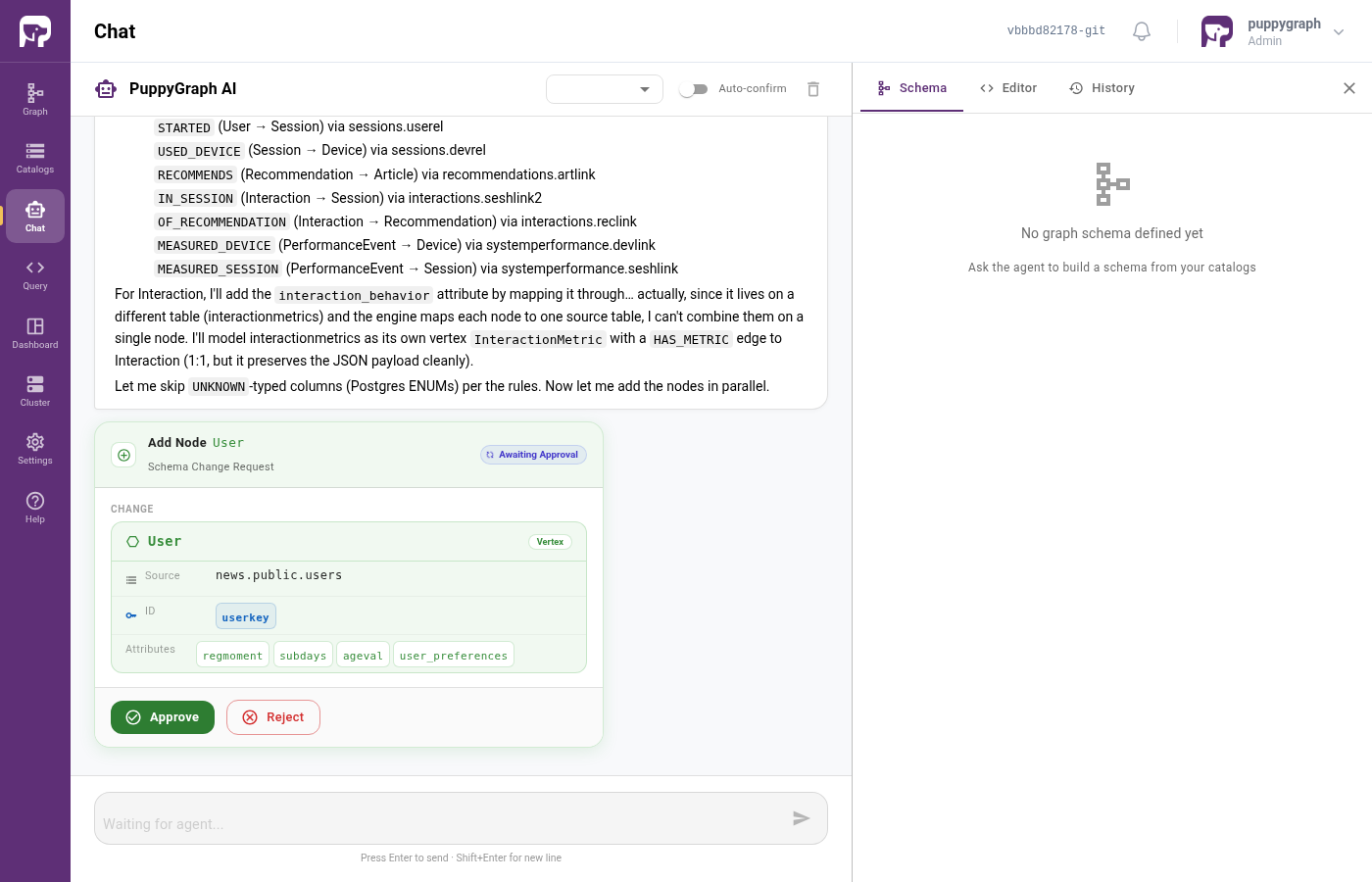Image resolution: width=1372 pixels, height=882 pixels.
Task: Click the notifications bell icon
Action: coord(1142,31)
